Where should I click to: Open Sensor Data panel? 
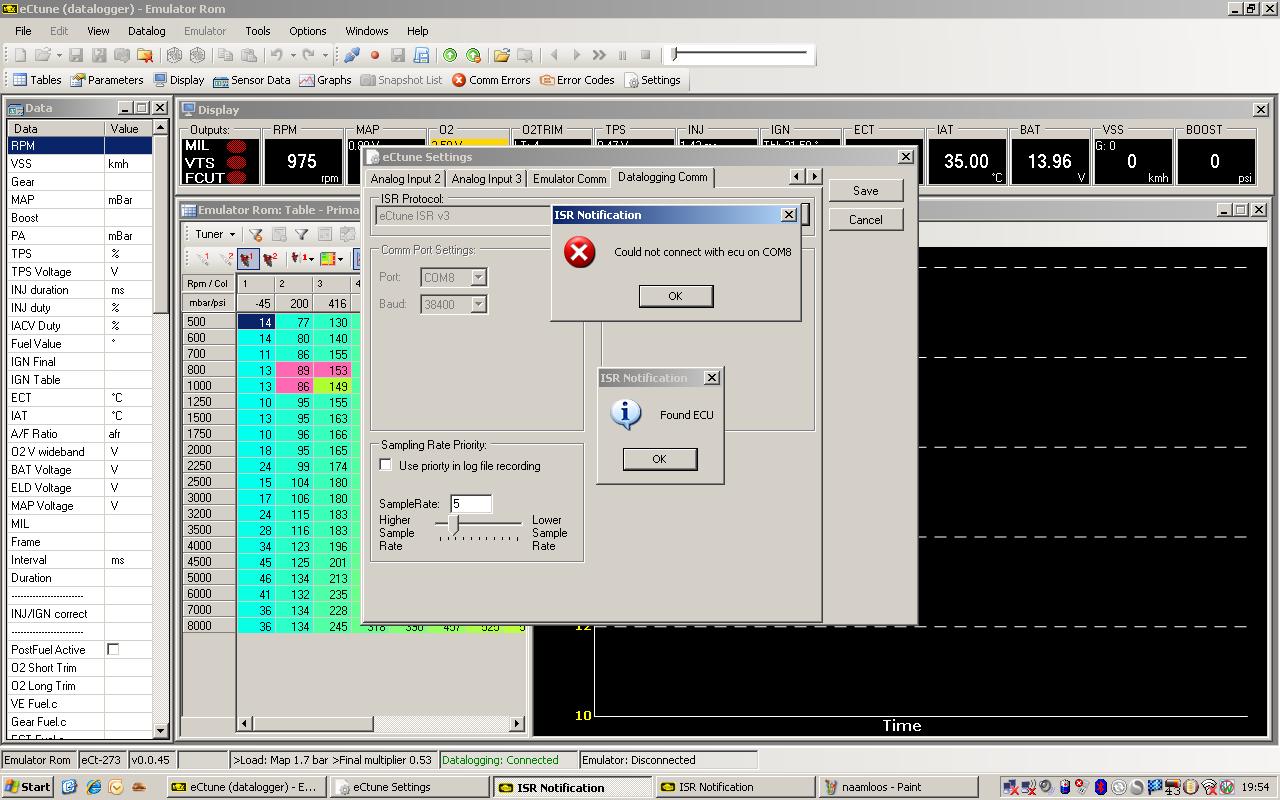[251, 80]
